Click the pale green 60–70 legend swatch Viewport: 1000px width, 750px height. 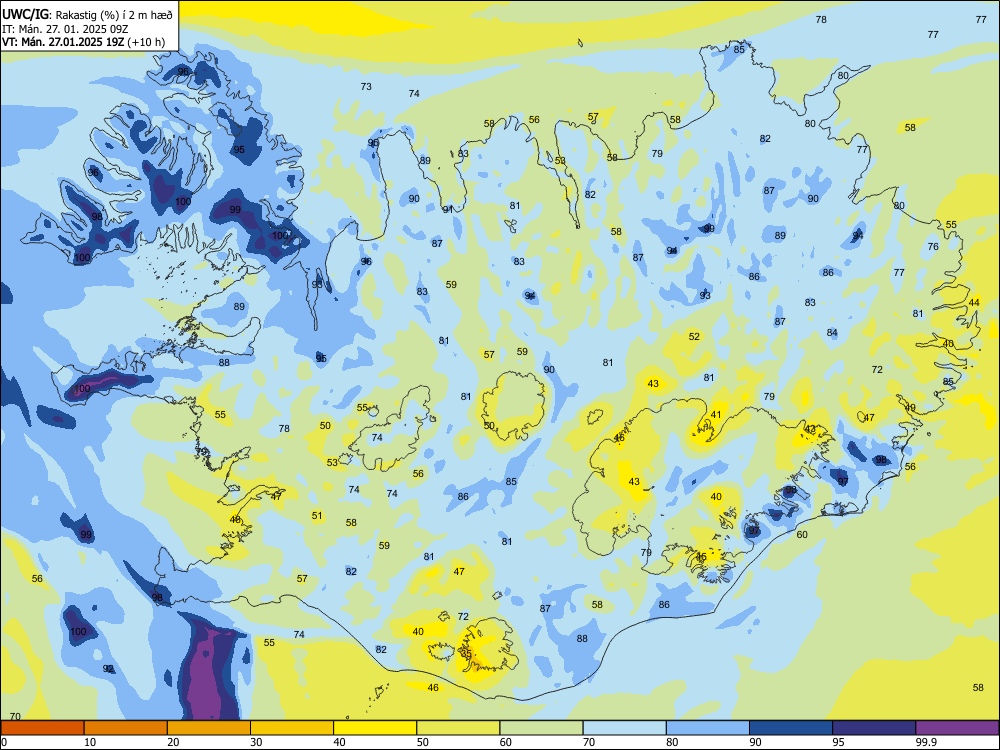[541, 728]
